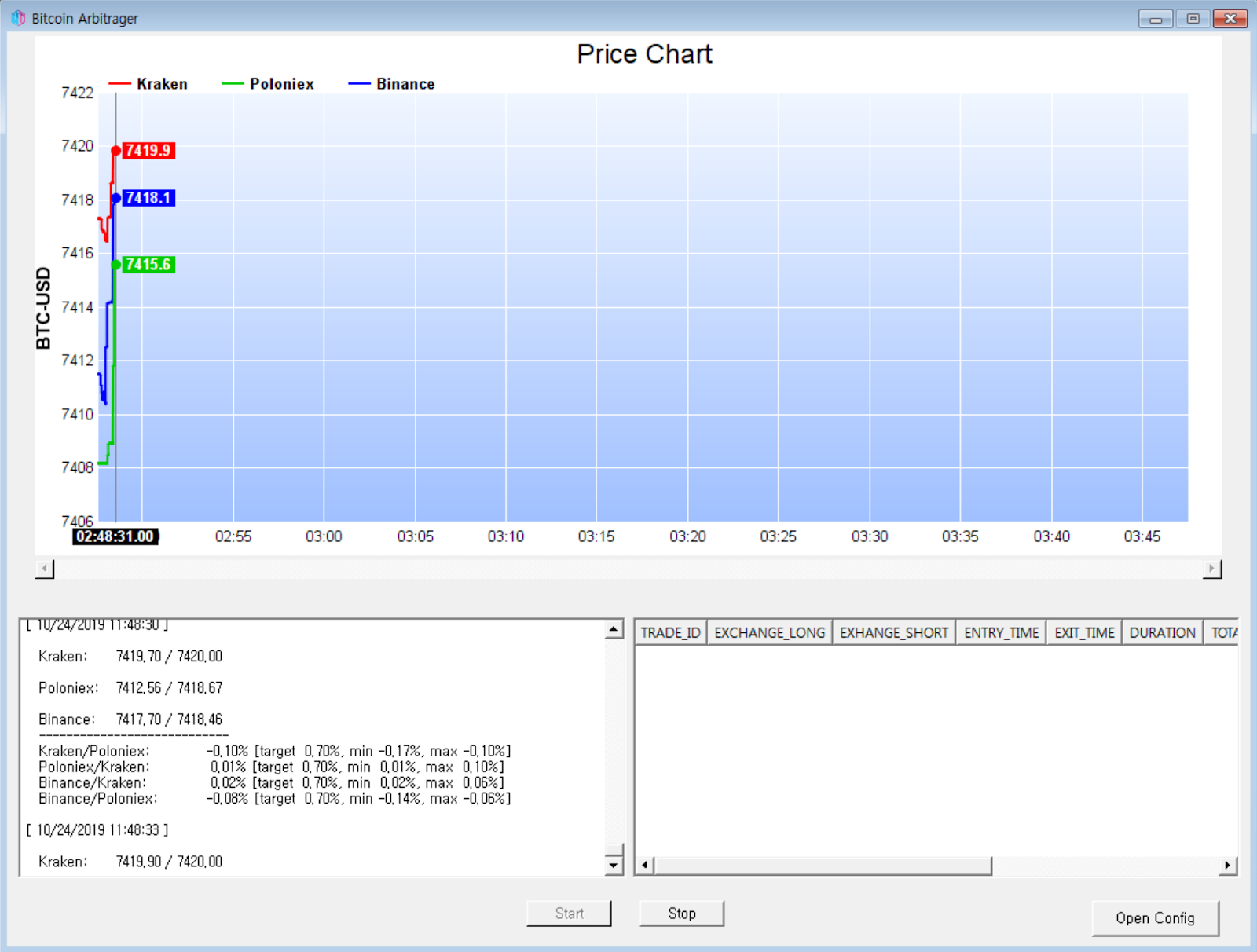Click the Binance 7417,70 / 7418,46 log line

(x=130, y=719)
